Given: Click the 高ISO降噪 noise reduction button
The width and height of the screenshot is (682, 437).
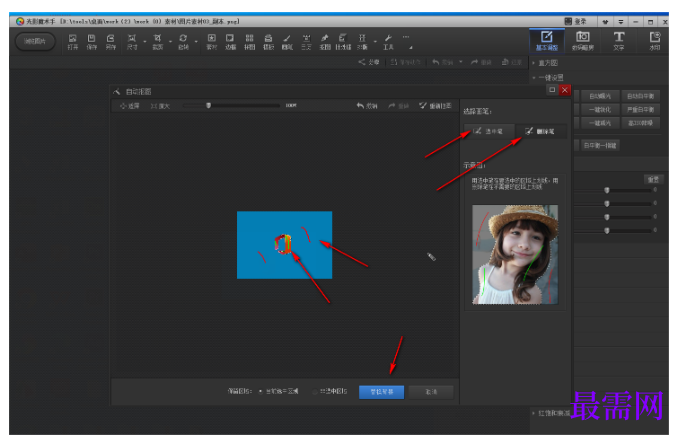Looking at the screenshot, I should tap(641, 123).
